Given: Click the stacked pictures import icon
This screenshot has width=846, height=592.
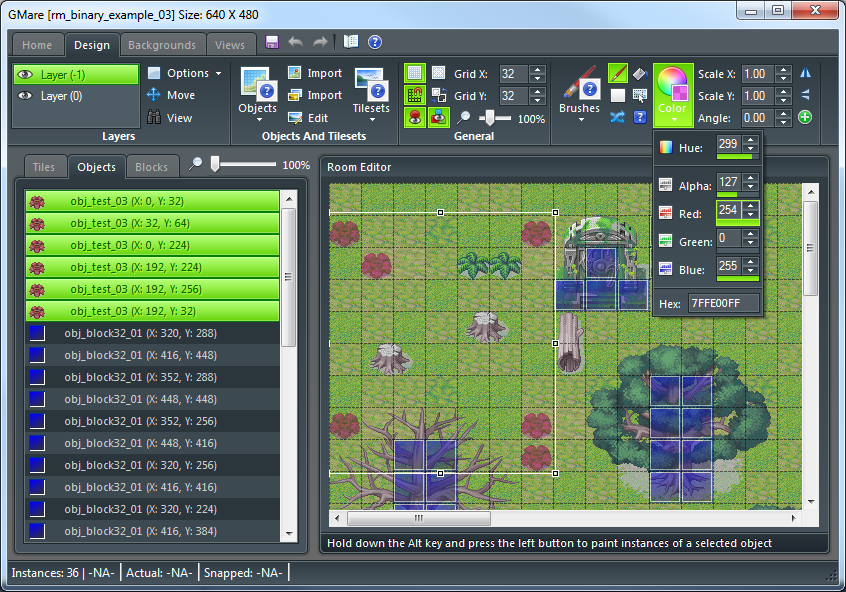Looking at the screenshot, I should pyautogui.click(x=295, y=96).
